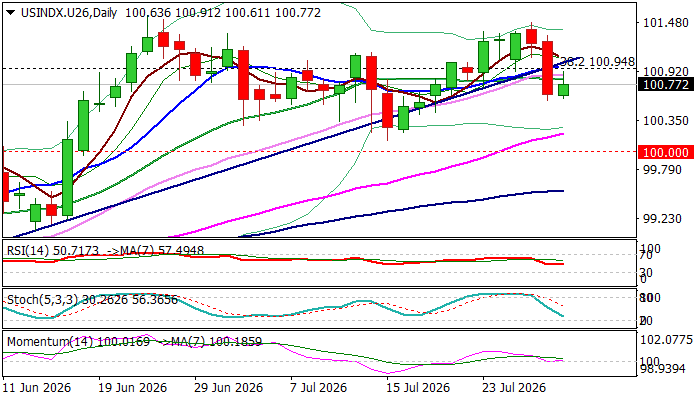Screen dimensions: 700x400
Task: Select the 99.790 price scale label
Action: click(662, 170)
